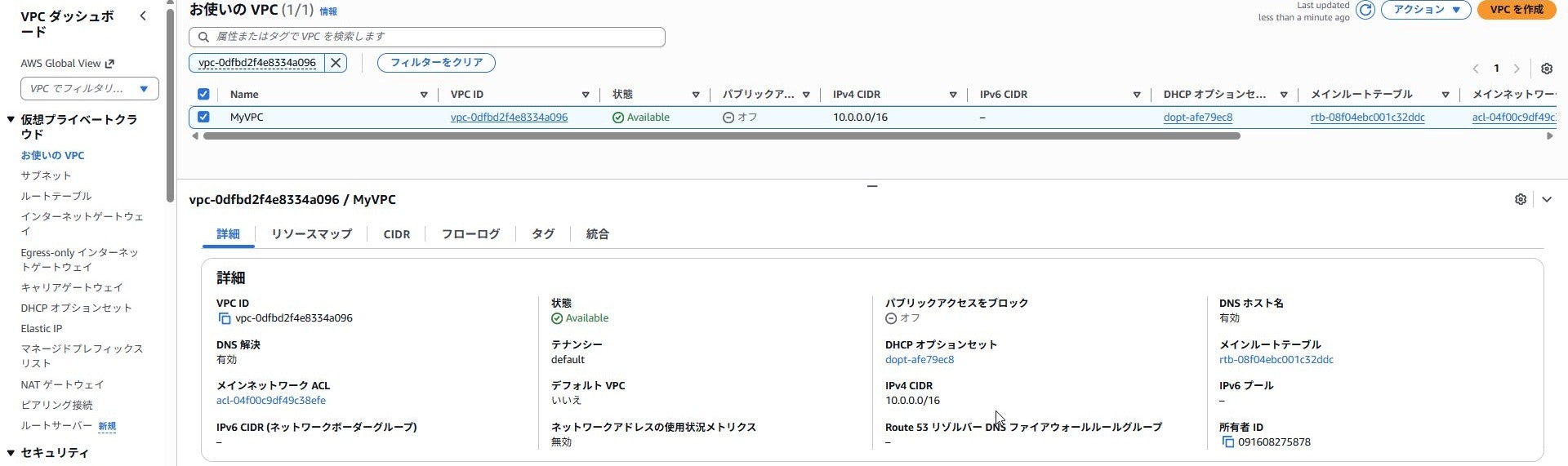Image resolution: width=1568 pixels, height=466 pixels.
Task: Open the VPC filter dropdown
Action: pyautogui.click(x=90, y=89)
